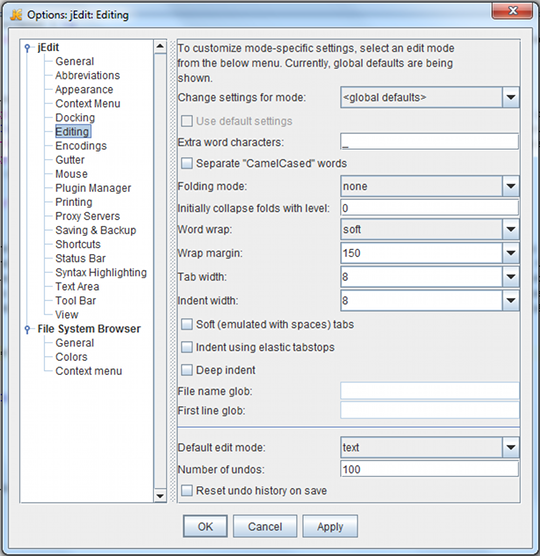Open the Change settings for mode dropdown
The height and width of the screenshot is (556, 540).
tap(429, 97)
